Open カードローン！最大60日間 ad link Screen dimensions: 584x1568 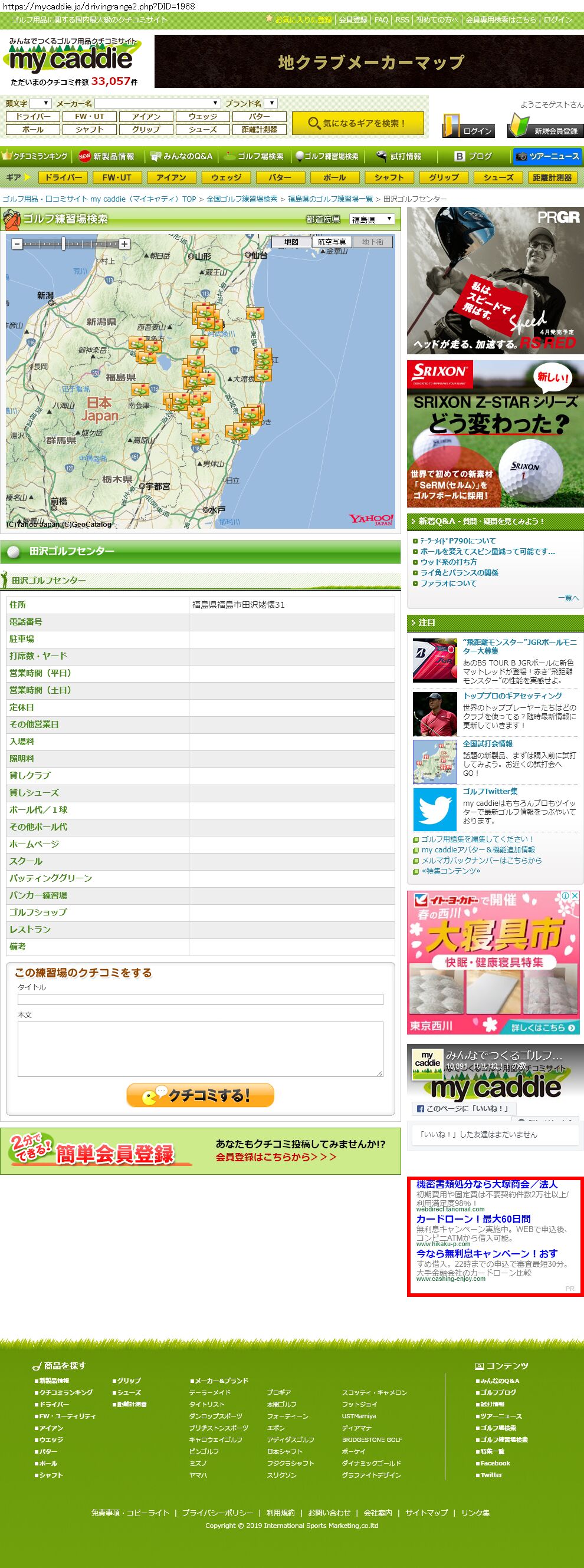473,1218
